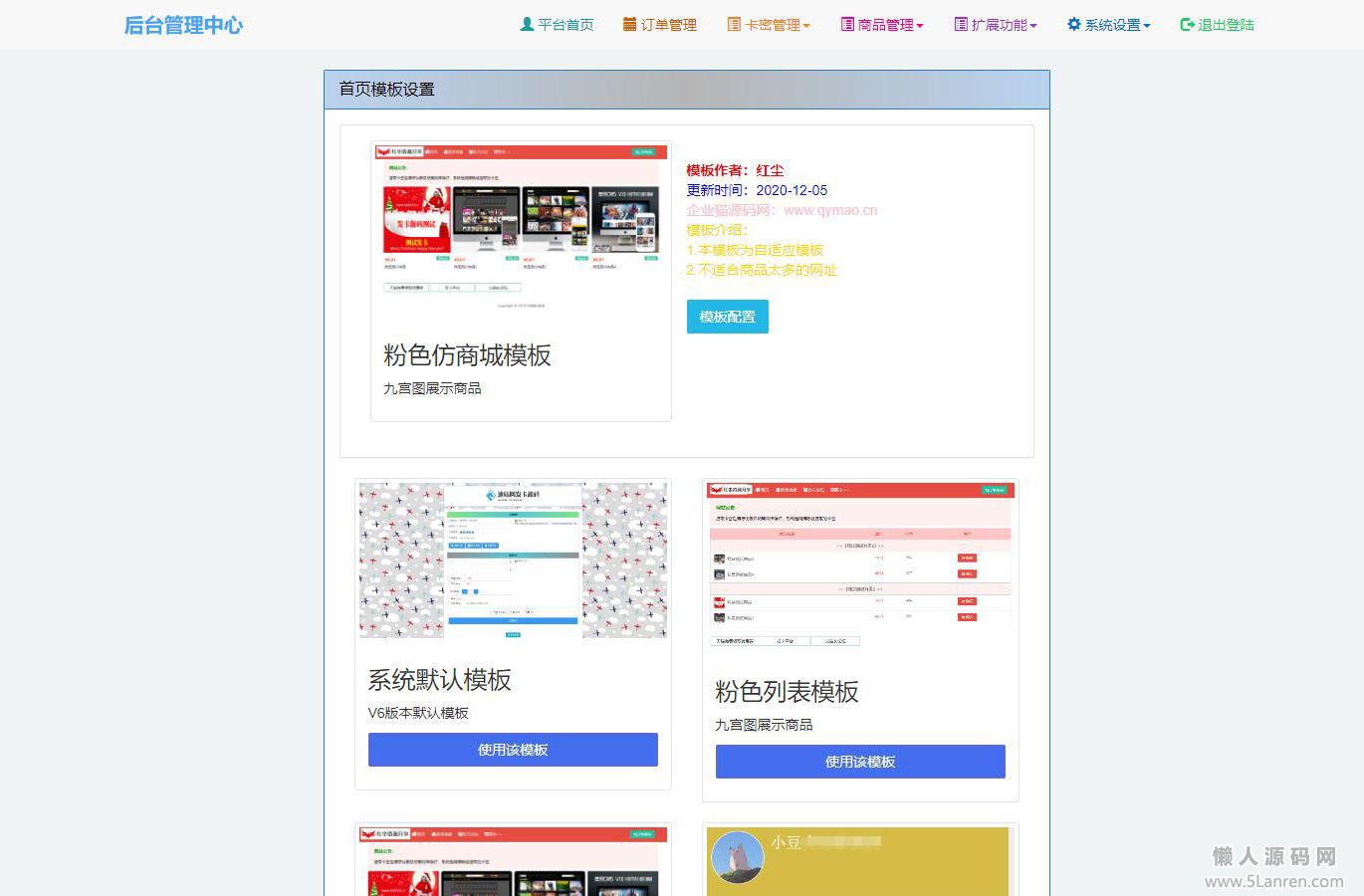The height and width of the screenshot is (896, 1364).
Task: Expand the 商品管理 dropdown caret
Action: click(920, 27)
